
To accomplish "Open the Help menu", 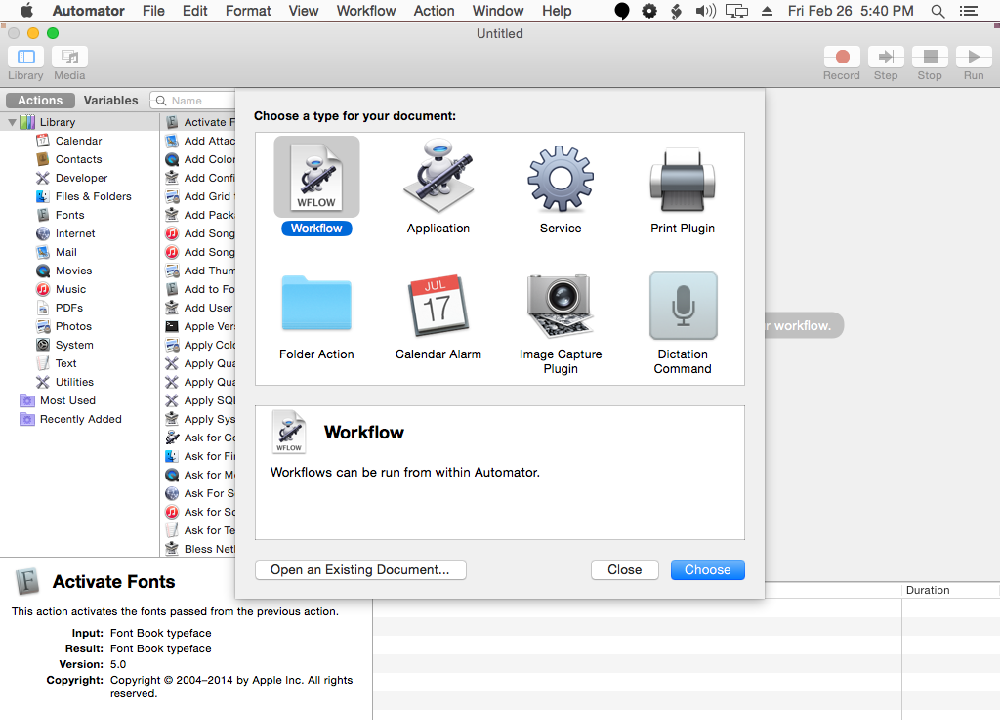I will 557,11.
